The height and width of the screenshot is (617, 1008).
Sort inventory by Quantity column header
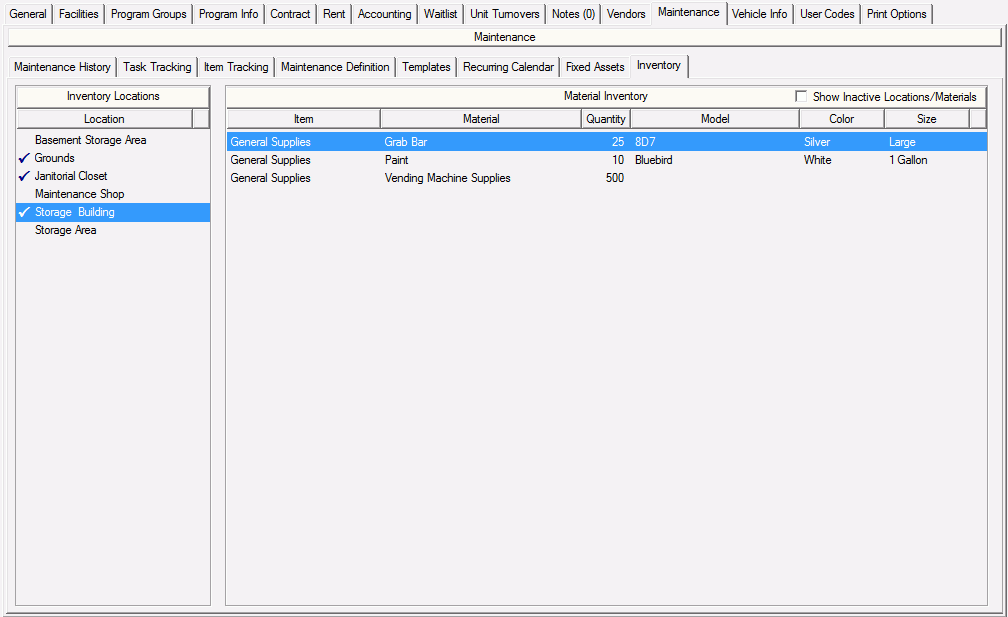click(605, 119)
